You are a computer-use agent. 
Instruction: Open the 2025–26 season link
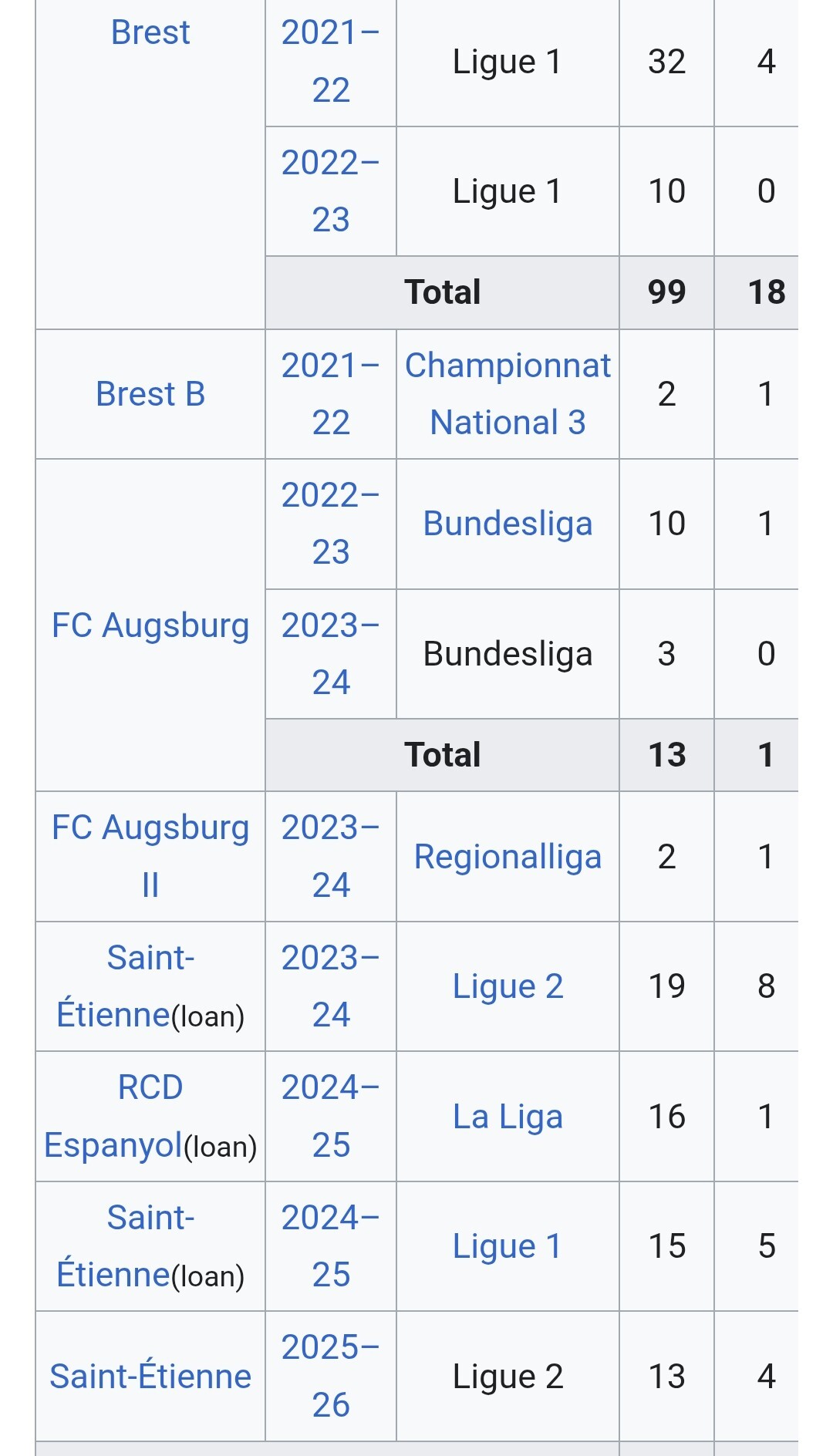point(330,1376)
